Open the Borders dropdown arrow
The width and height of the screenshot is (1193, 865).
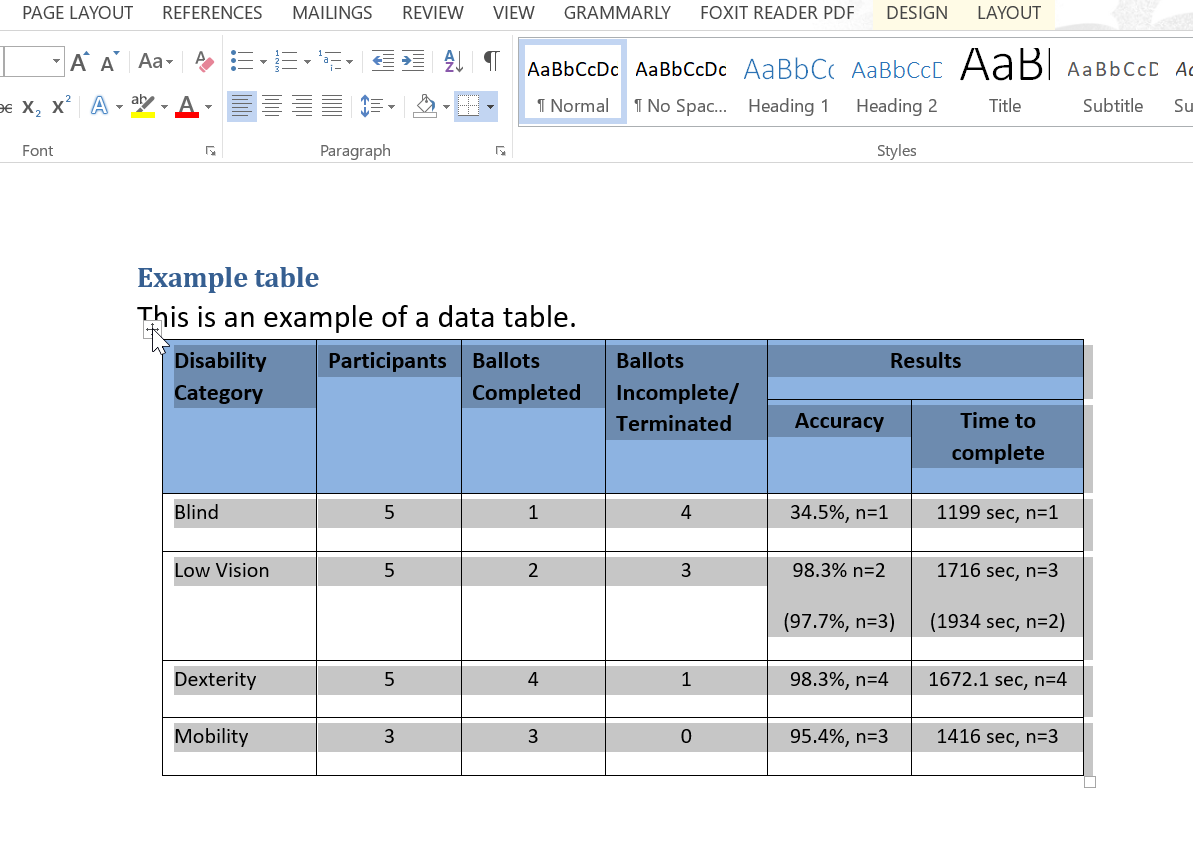point(490,105)
